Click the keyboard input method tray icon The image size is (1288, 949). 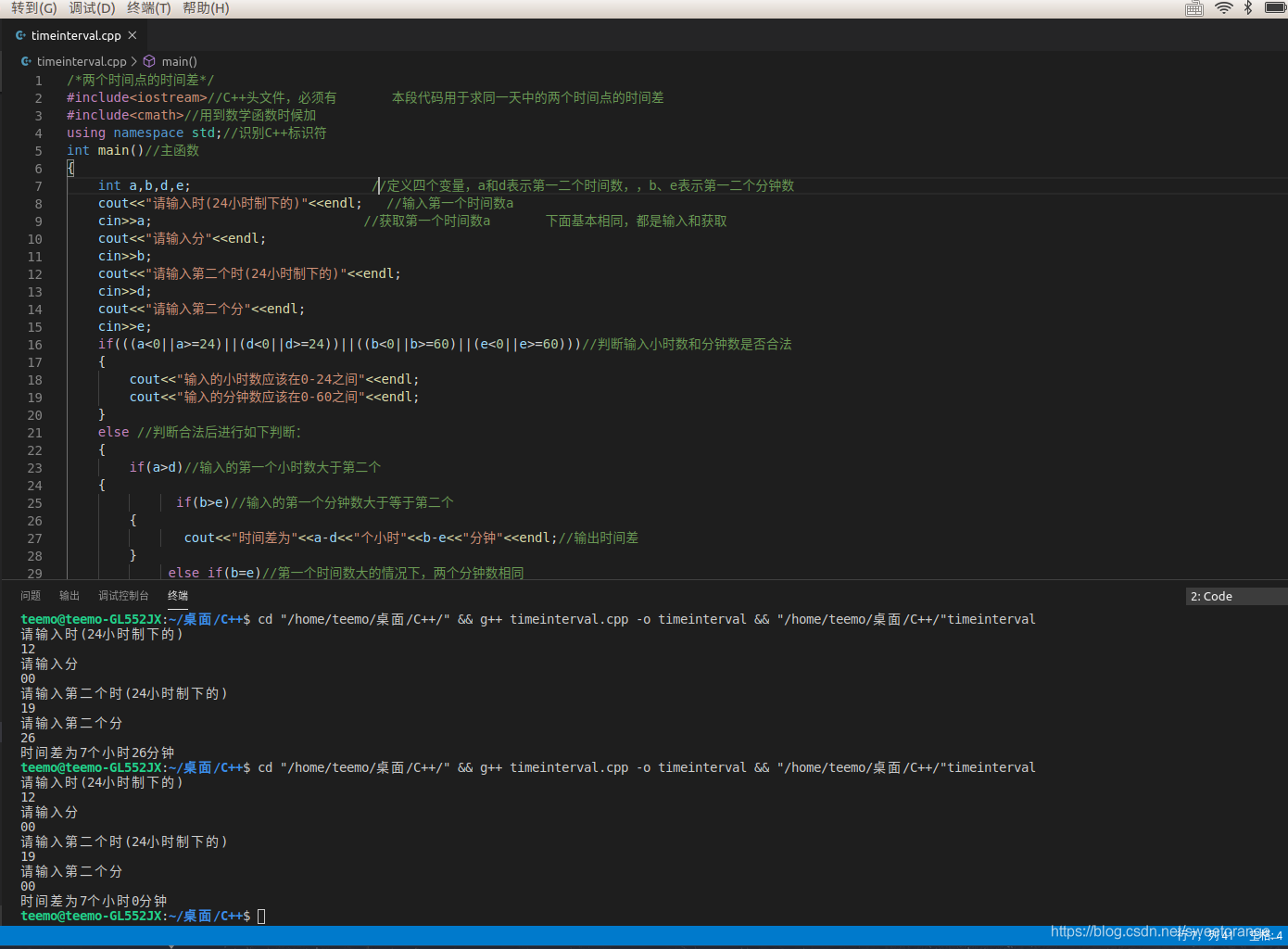pos(1194,8)
